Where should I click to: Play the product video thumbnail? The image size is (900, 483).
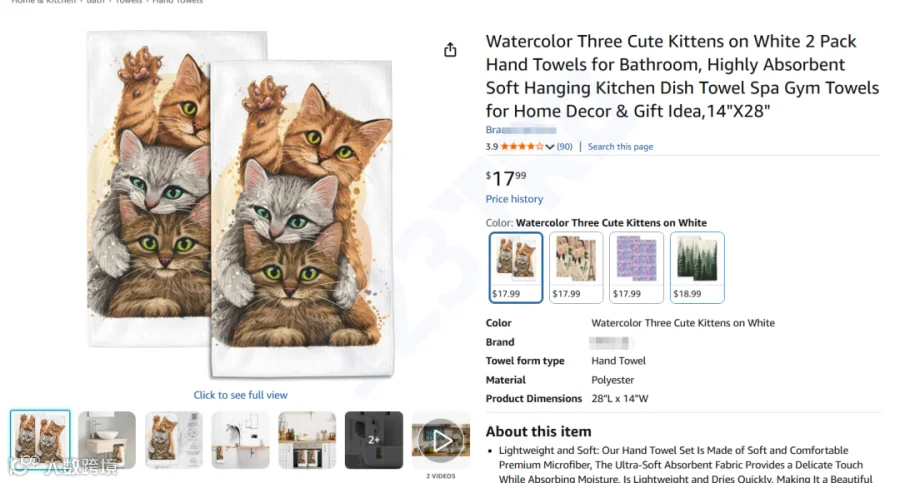[x=441, y=441]
